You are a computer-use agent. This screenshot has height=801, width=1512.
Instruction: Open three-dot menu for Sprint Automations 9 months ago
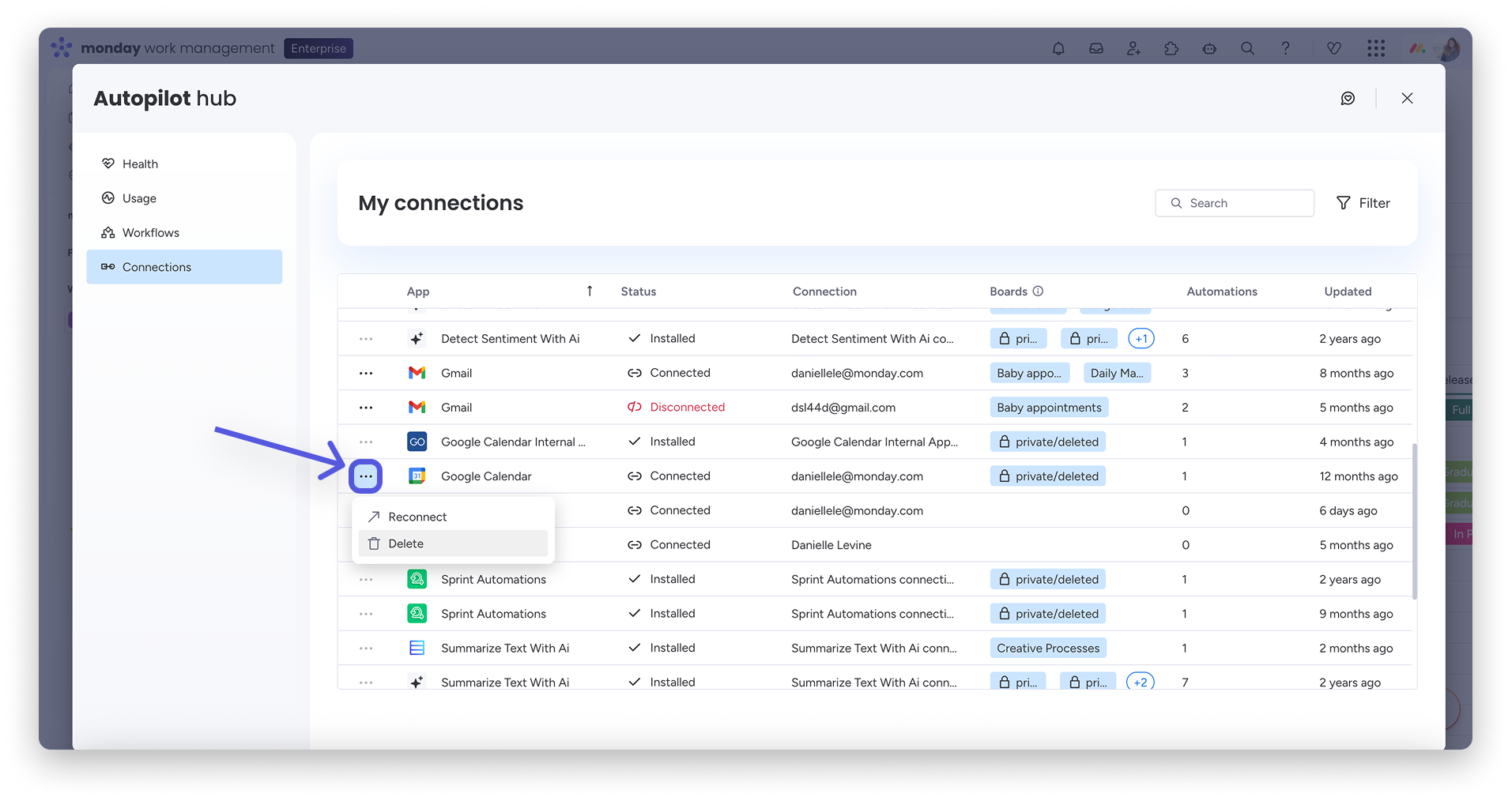(366, 614)
